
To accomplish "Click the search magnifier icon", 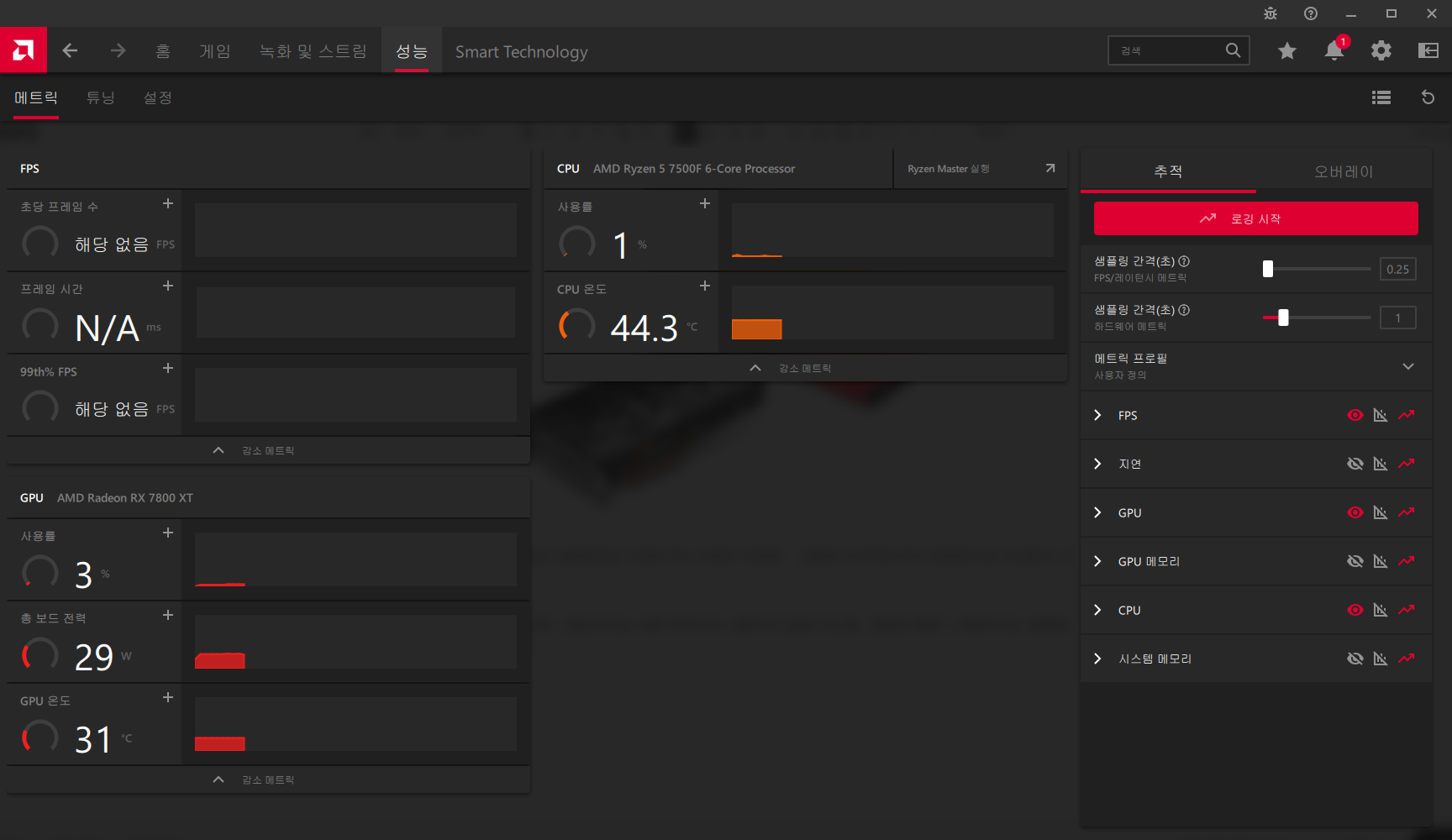I will point(1233,50).
